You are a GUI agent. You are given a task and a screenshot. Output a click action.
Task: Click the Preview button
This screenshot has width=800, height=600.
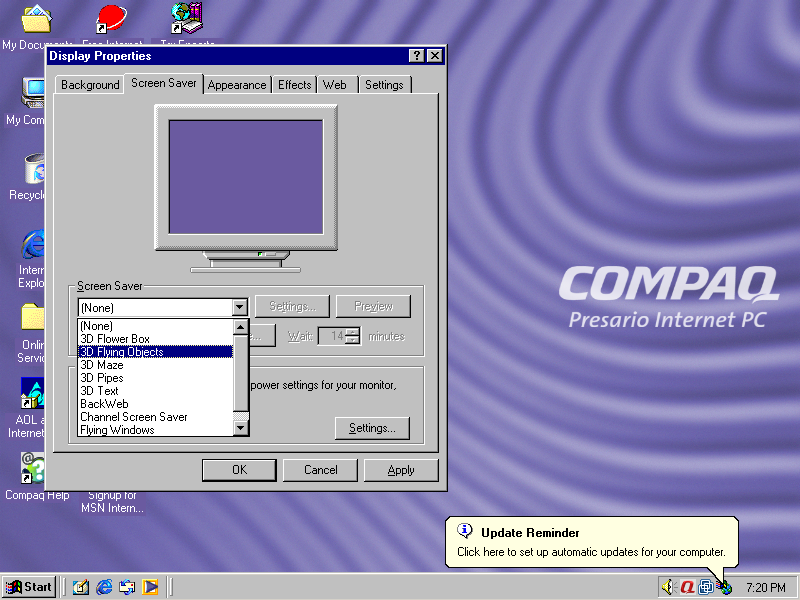pos(373,306)
